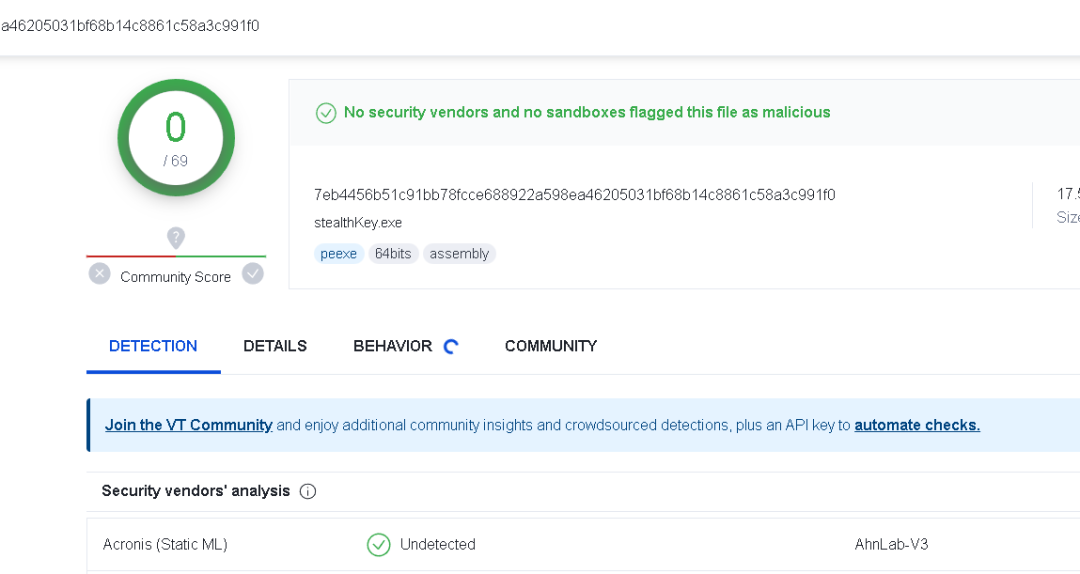Click the community score question mark icon
The image size is (1080, 574).
click(x=176, y=238)
